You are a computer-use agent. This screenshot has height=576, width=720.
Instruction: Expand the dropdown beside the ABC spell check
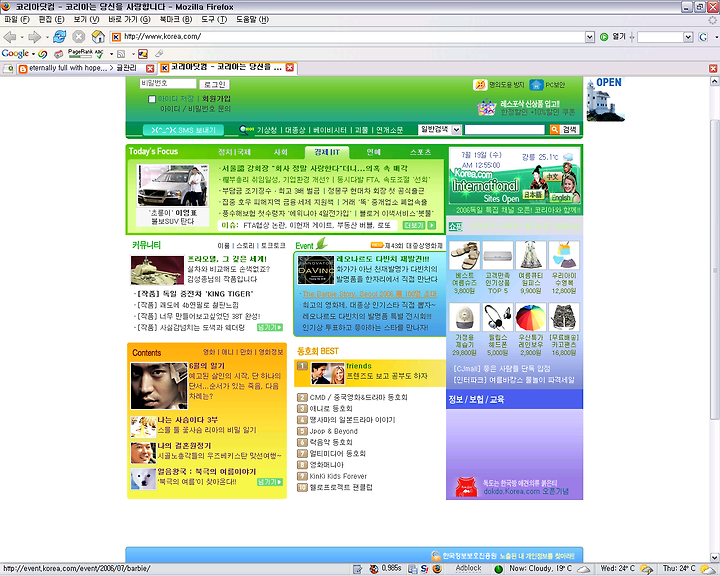pos(111,54)
